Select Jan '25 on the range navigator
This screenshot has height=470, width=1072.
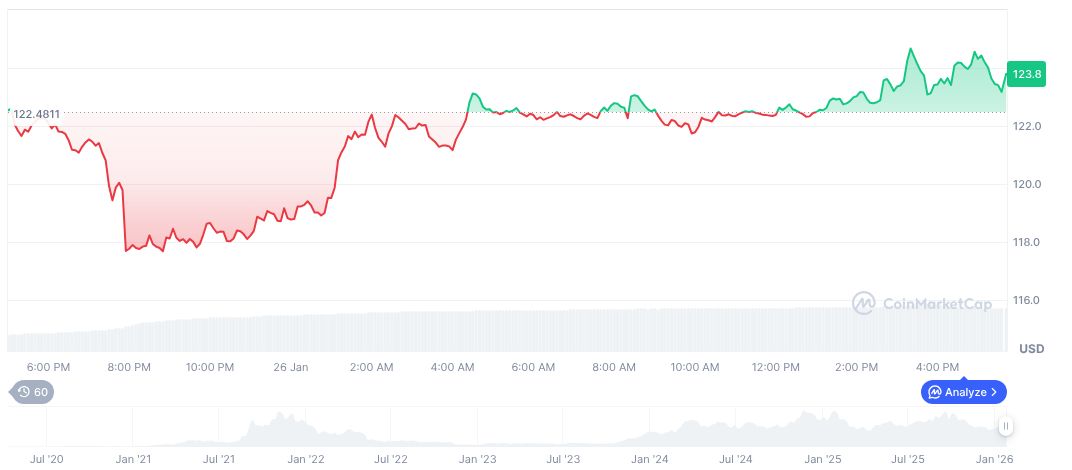824,459
